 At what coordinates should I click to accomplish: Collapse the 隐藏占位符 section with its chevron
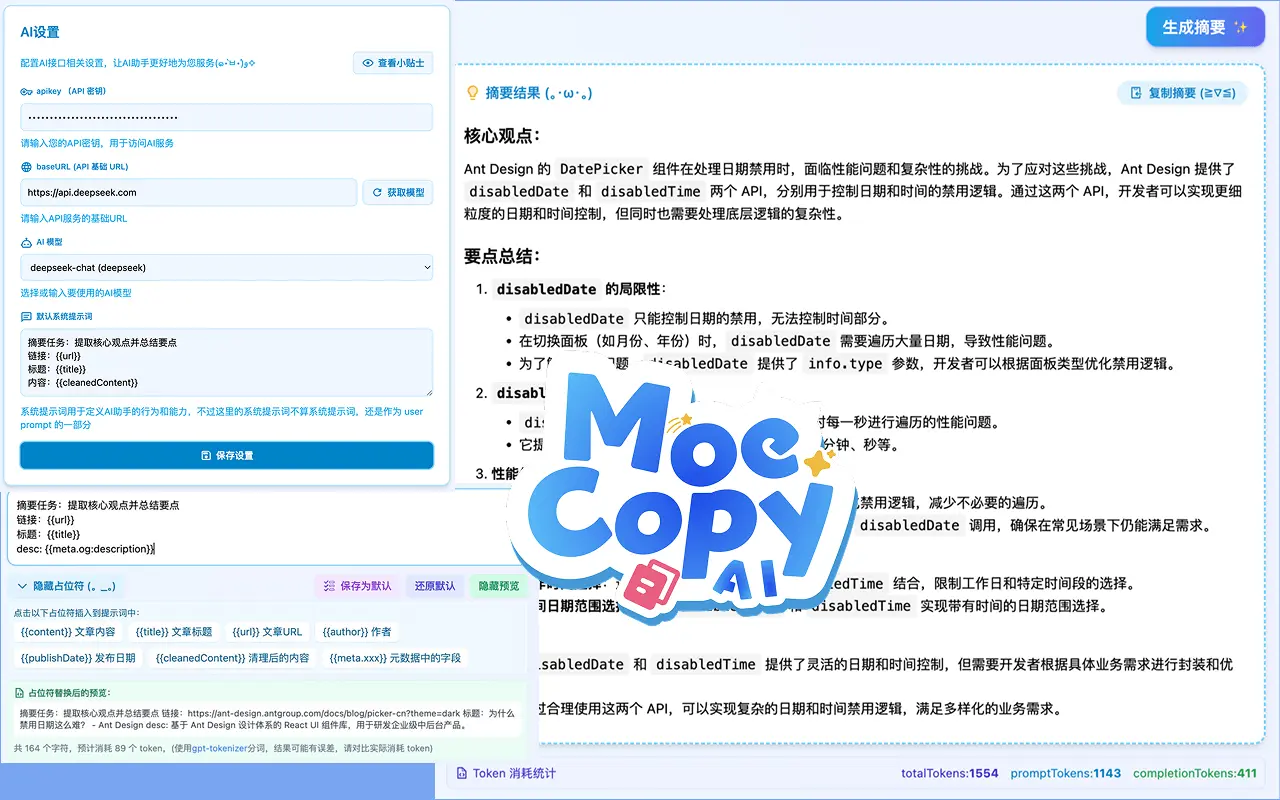tap(21, 587)
